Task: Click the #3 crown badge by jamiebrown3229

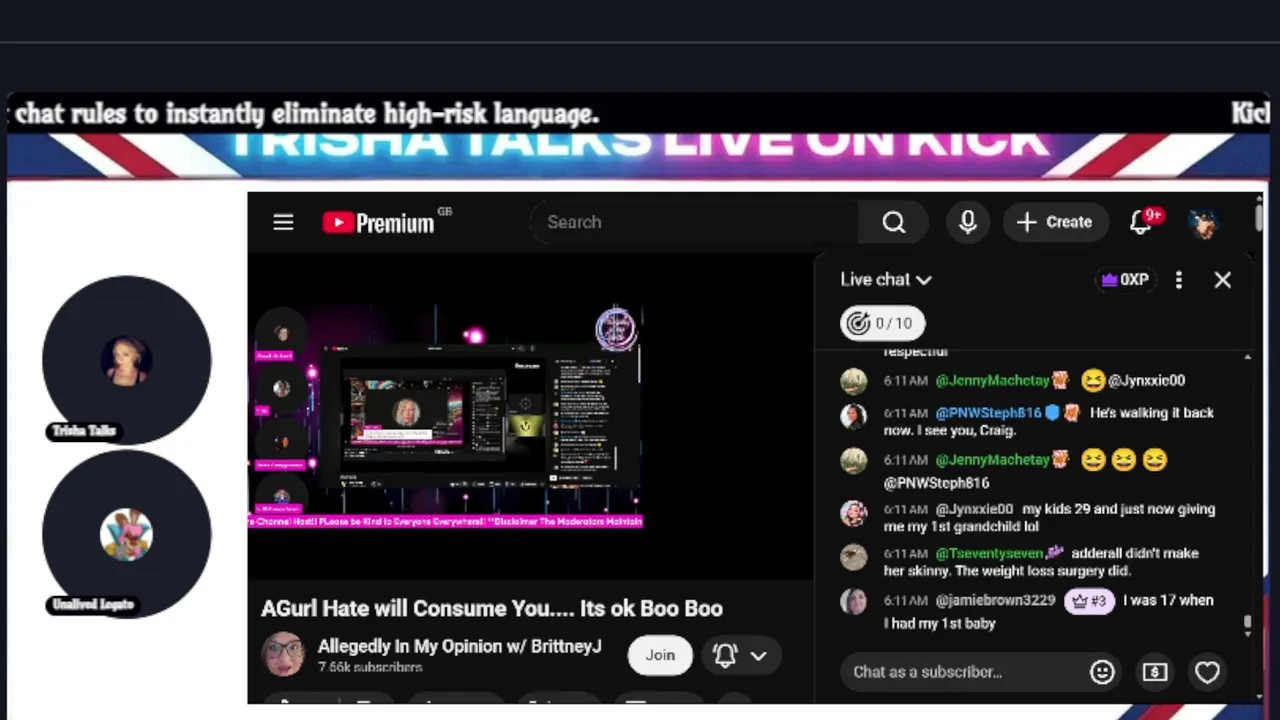Action: (1089, 601)
